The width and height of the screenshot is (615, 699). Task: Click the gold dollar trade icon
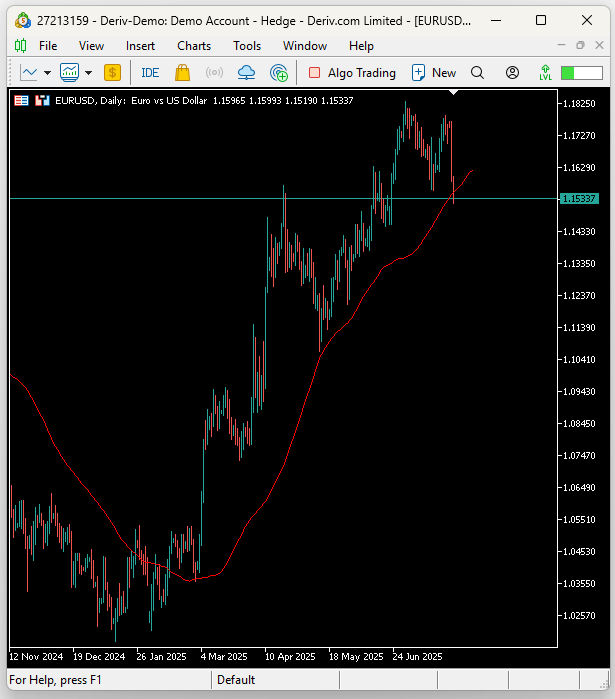[112, 72]
